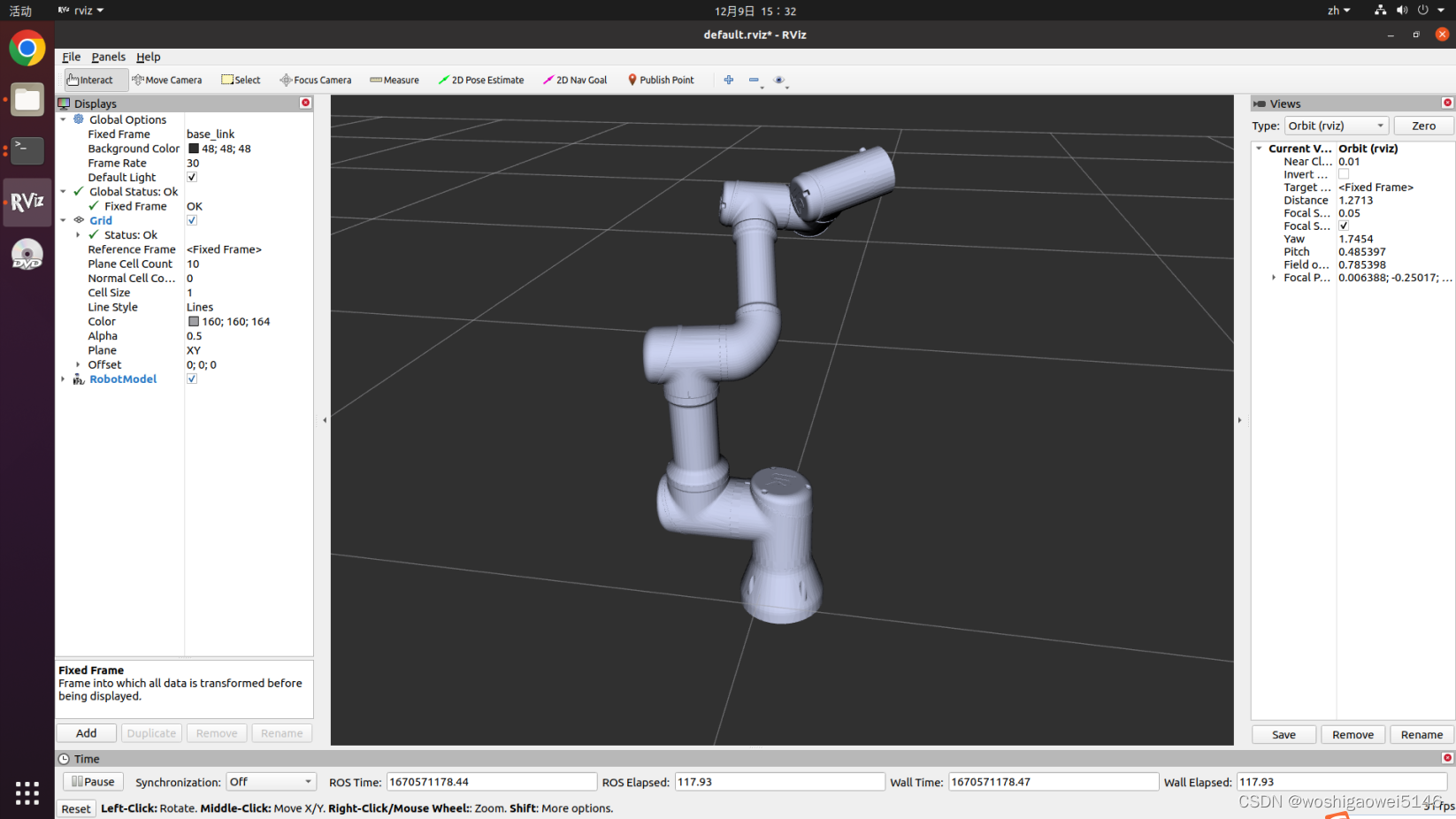This screenshot has height=819, width=1456.
Task: Click the RobotModel display icon
Action: click(79, 379)
